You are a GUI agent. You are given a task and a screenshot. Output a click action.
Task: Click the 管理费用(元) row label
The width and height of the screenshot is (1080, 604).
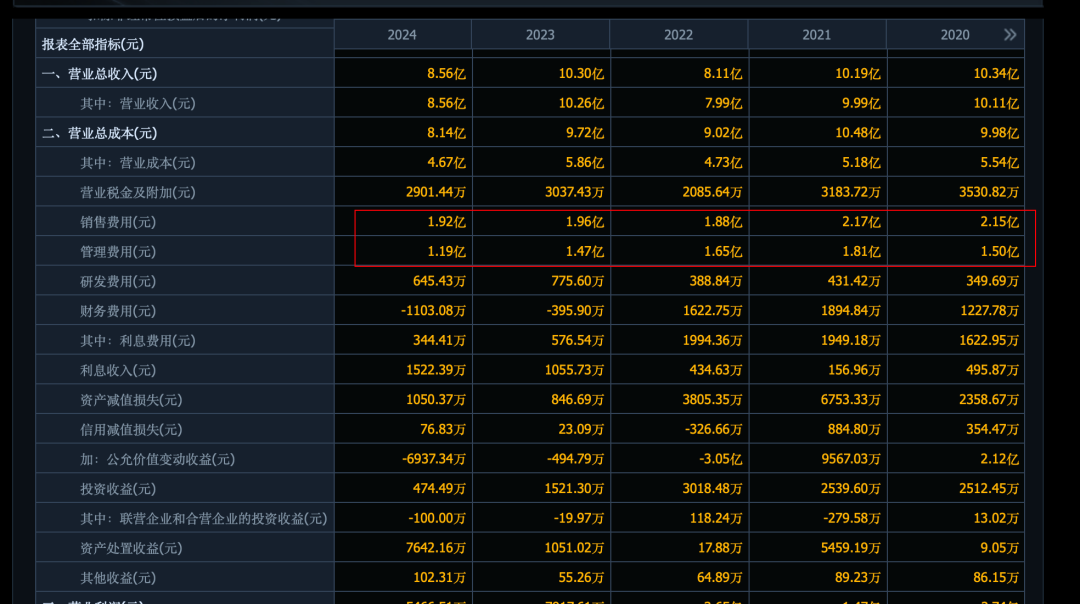pos(118,251)
